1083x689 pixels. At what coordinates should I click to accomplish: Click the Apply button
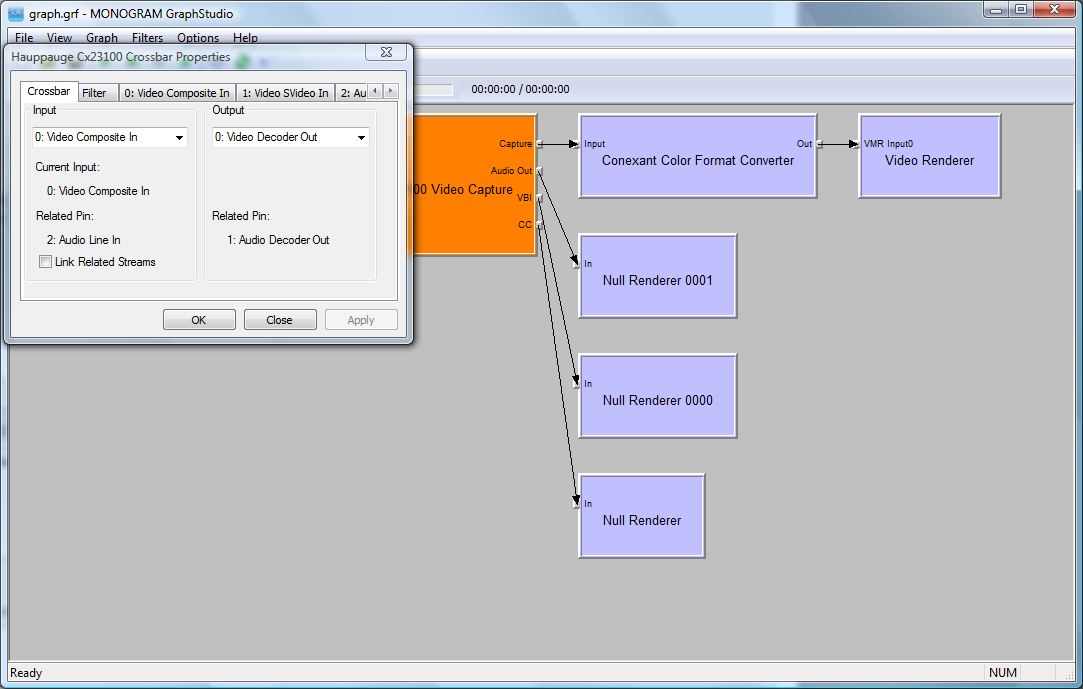pos(361,320)
